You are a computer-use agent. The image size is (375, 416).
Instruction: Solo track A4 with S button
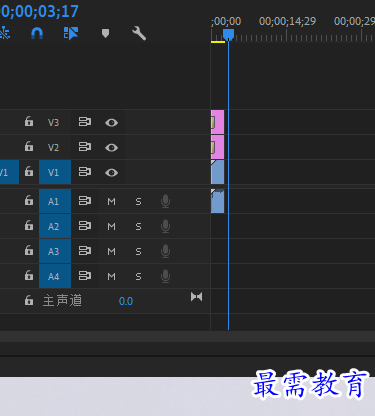pyautogui.click(x=138, y=276)
